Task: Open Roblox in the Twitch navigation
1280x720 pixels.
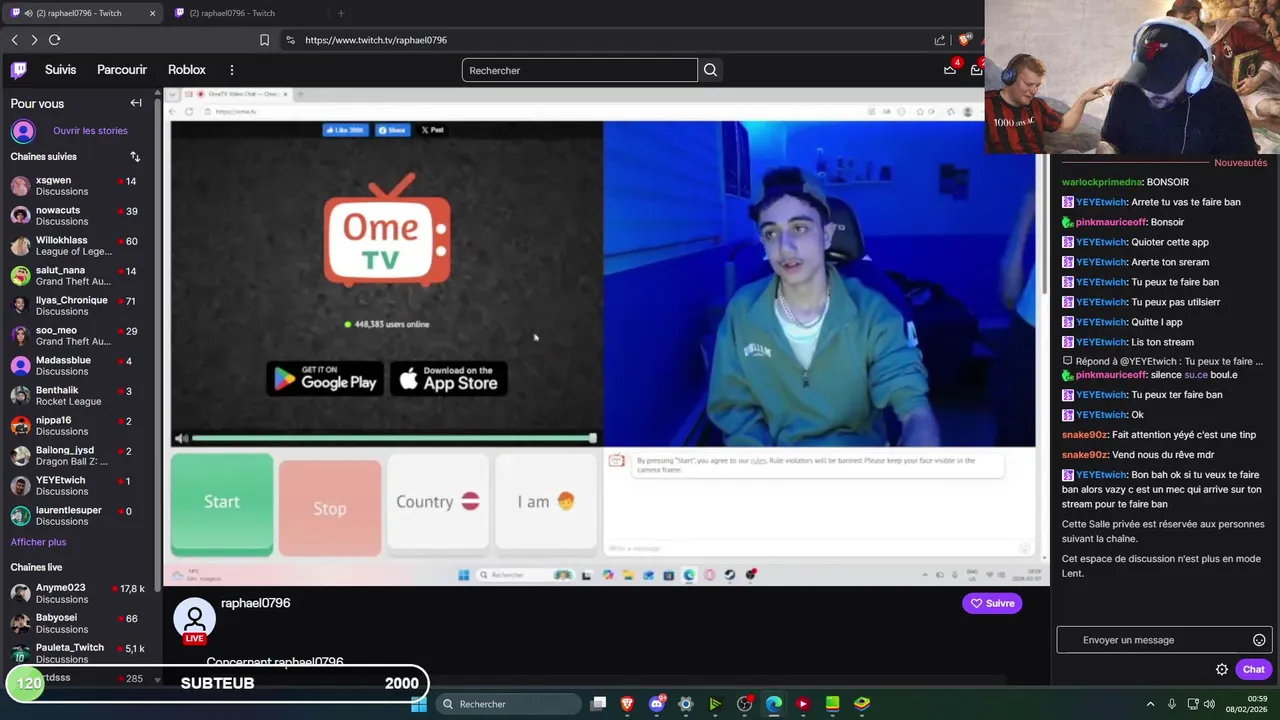Action: pyautogui.click(x=187, y=70)
